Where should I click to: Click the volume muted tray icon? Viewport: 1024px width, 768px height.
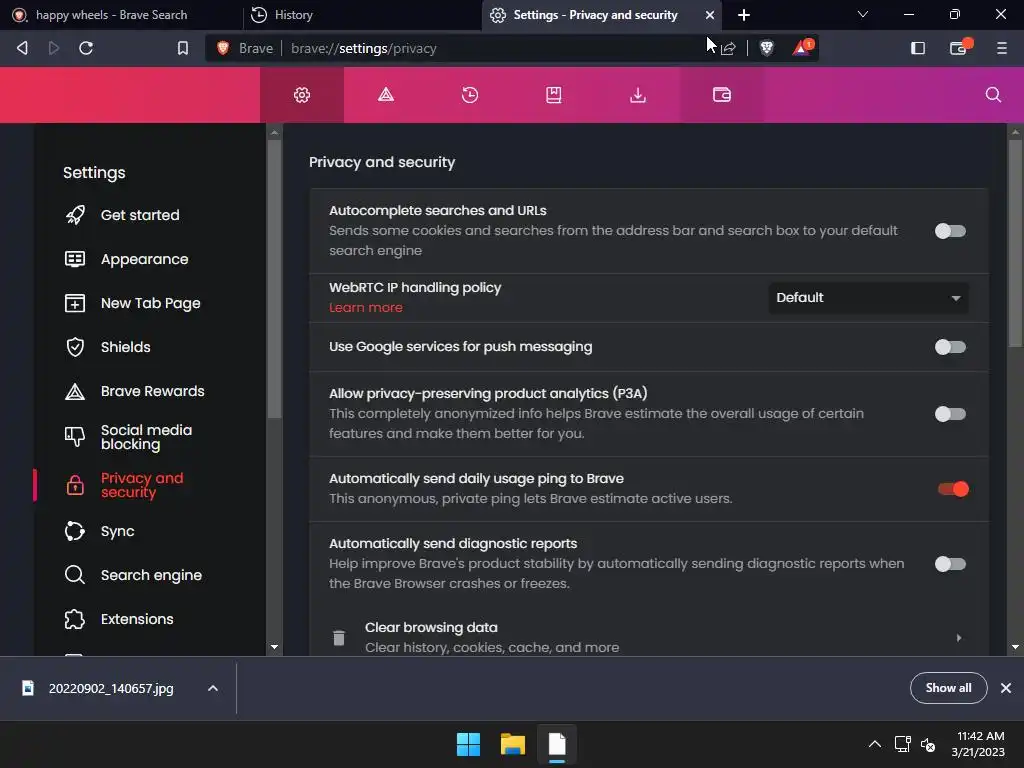click(x=927, y=744)
